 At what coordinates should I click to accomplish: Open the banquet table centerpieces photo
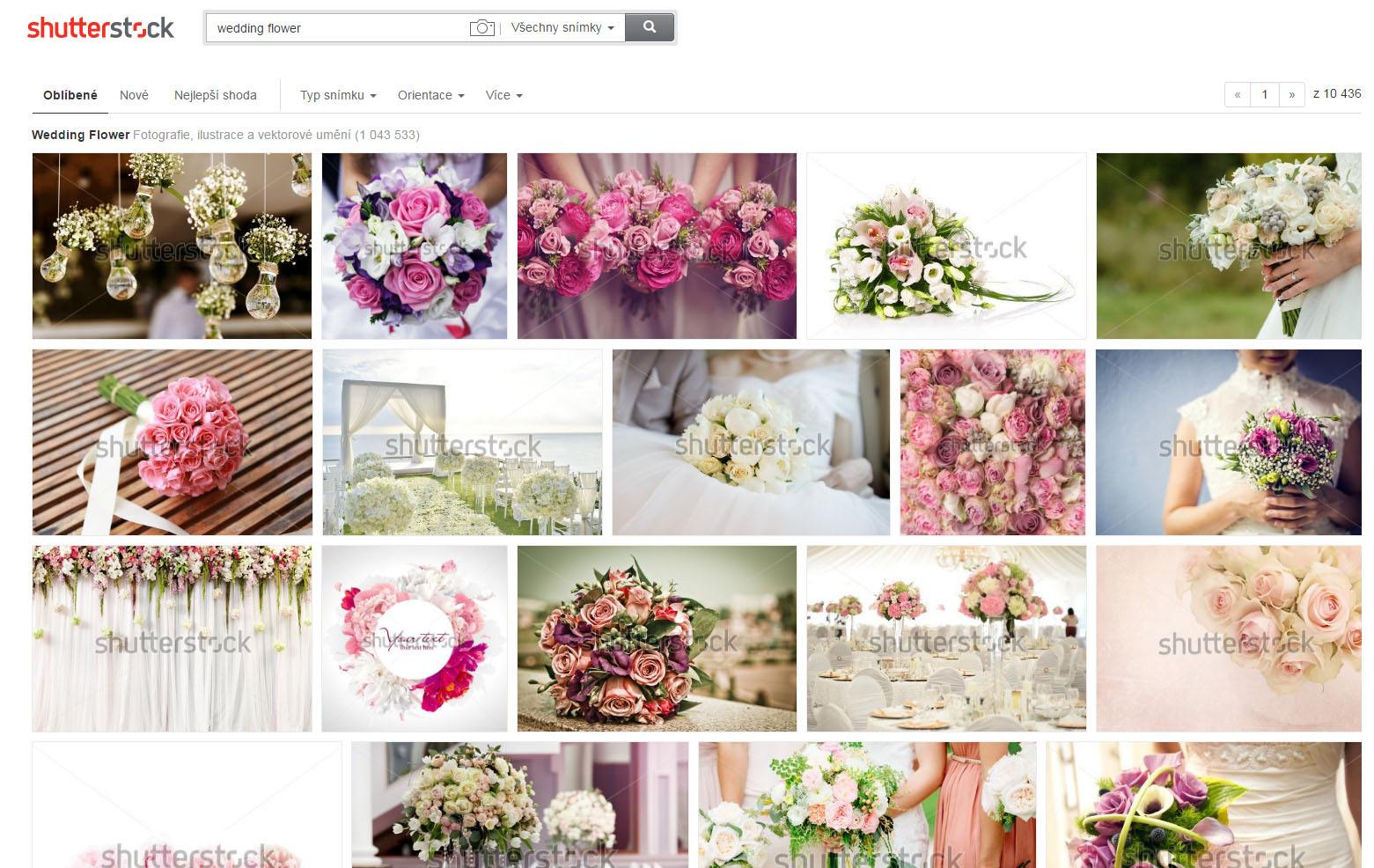[946, 638]
